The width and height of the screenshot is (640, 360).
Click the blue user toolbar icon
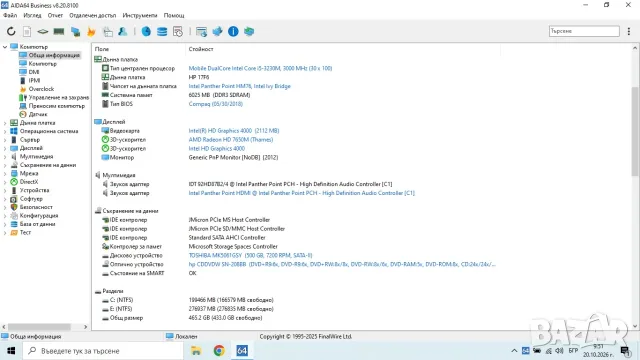pyautogui.click(x=122, y=31)
